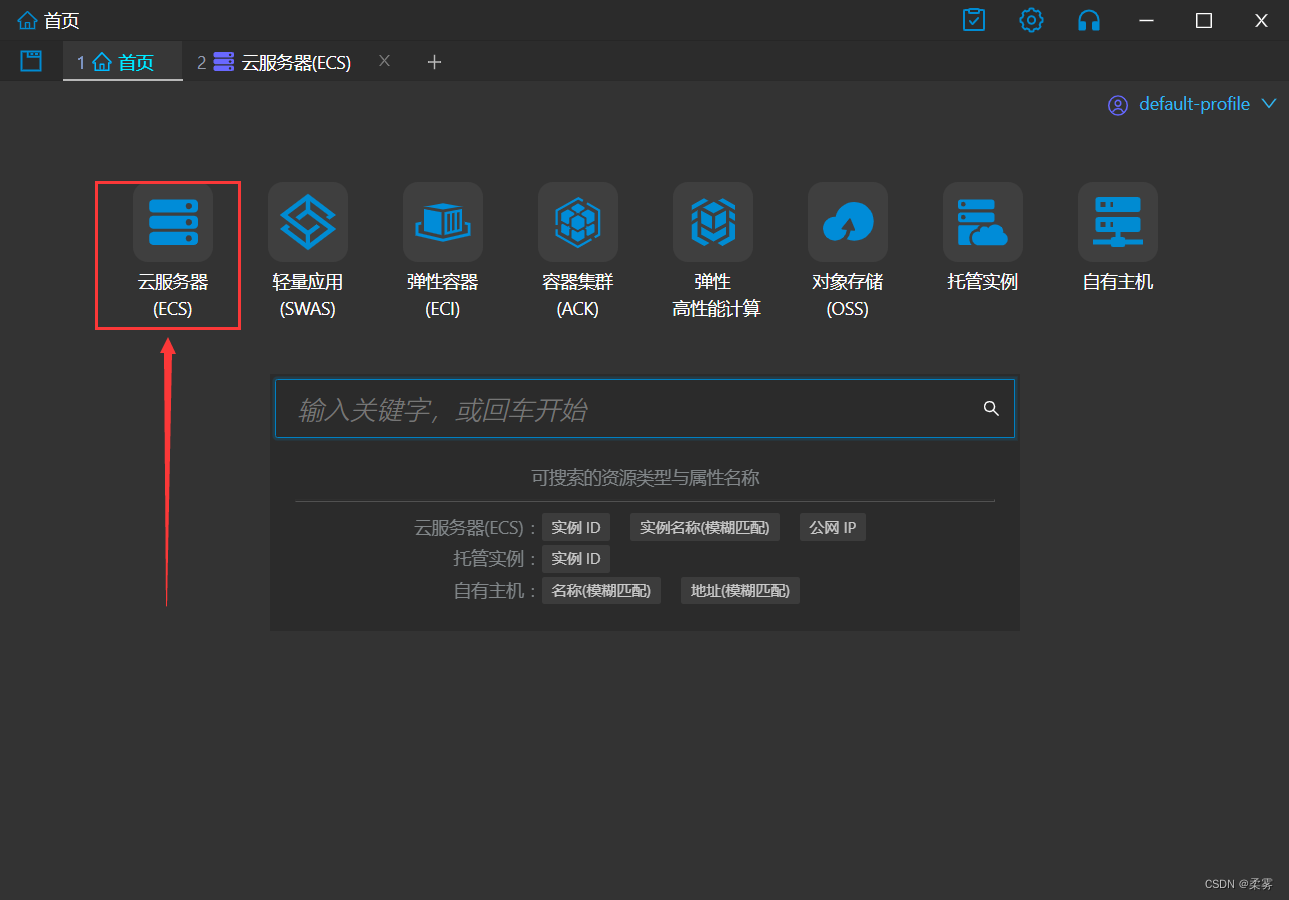The height and width of the screenshot is (900, 1289).
Task: Open the 托管实例 icon
Action: (x=983, y=222)
